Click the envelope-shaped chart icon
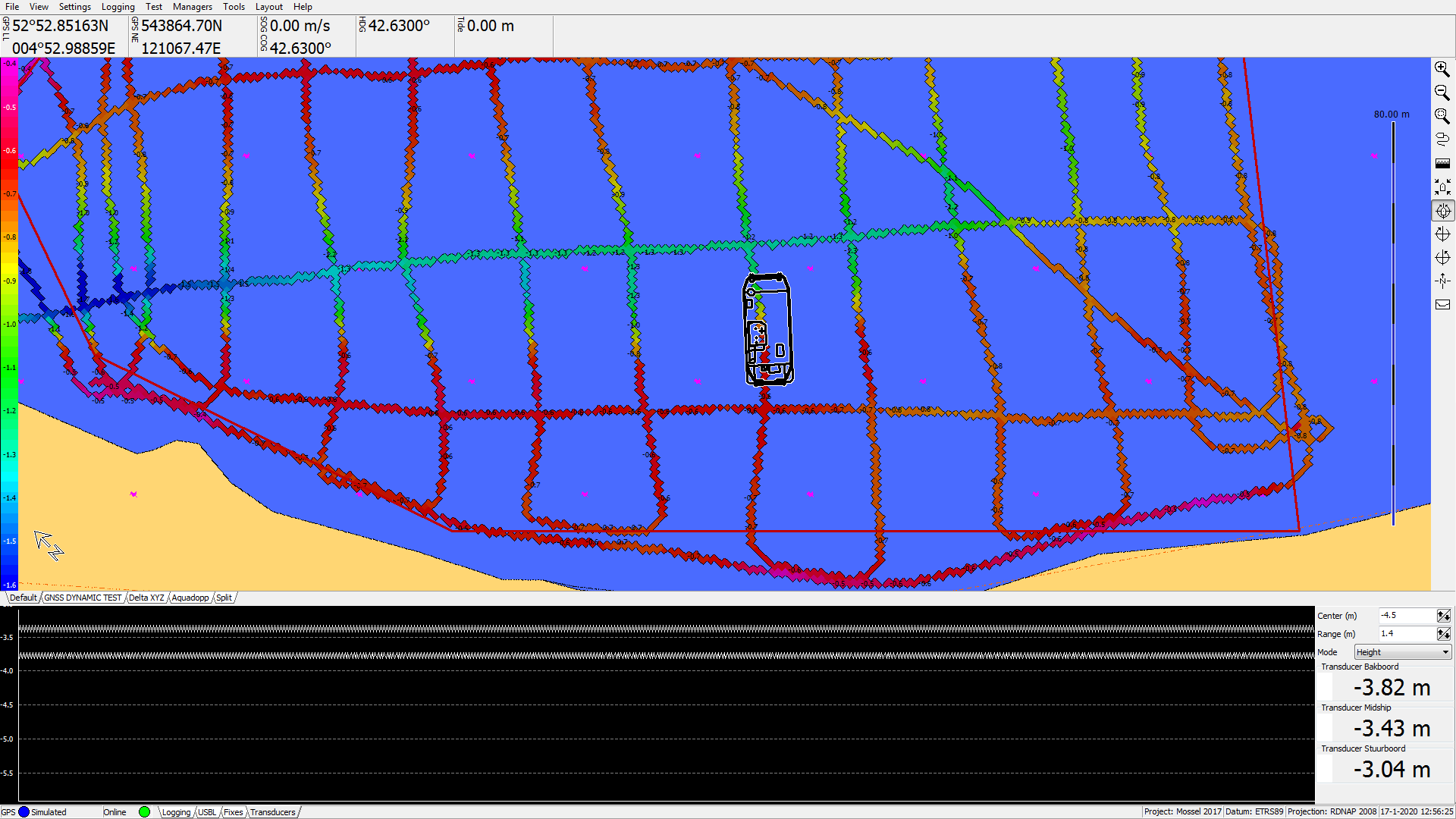This screenshot has height=819, width=1456. pyautogui.click(x=1442, y=305)
